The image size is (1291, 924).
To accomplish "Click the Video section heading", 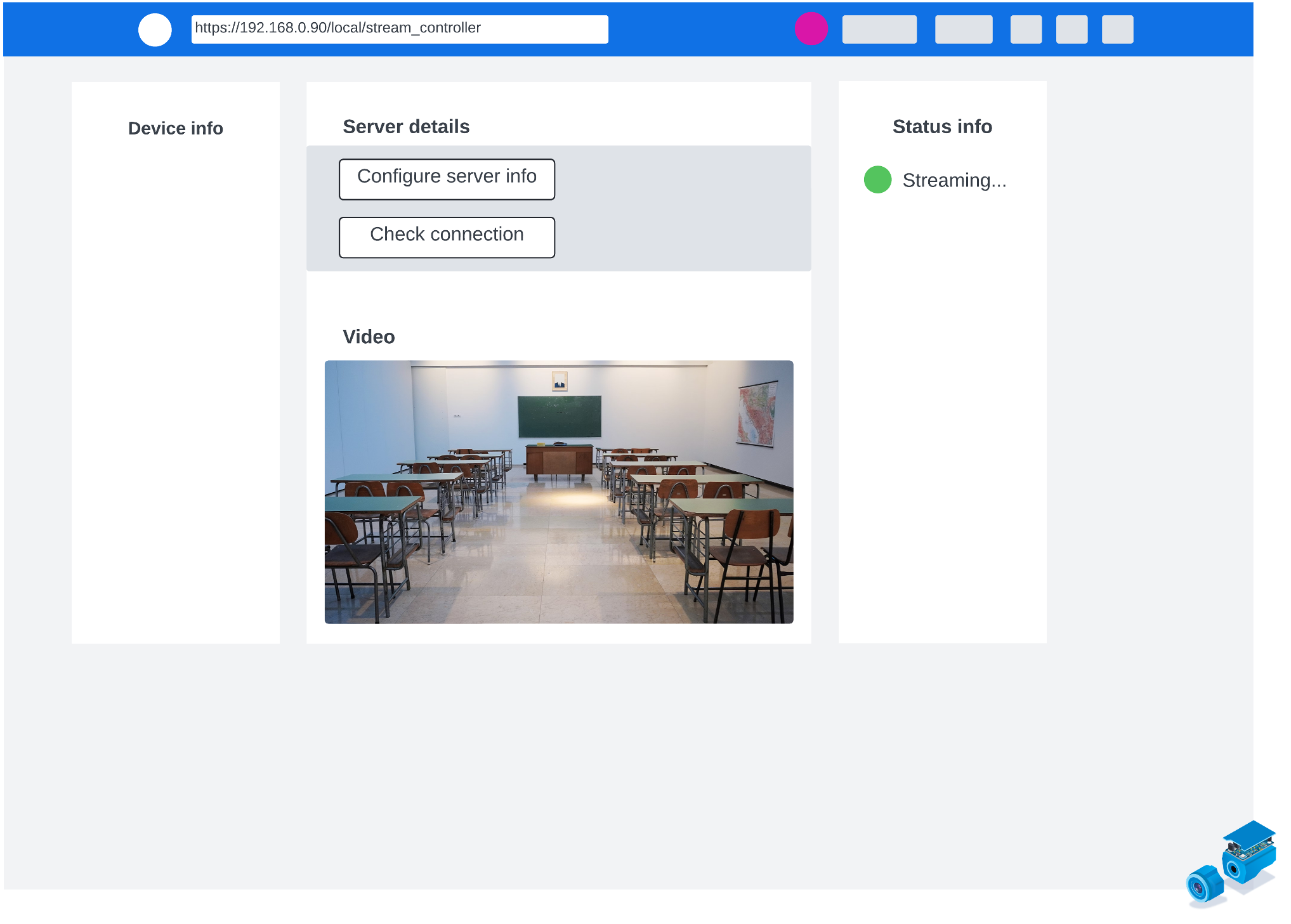I will 369,337.
